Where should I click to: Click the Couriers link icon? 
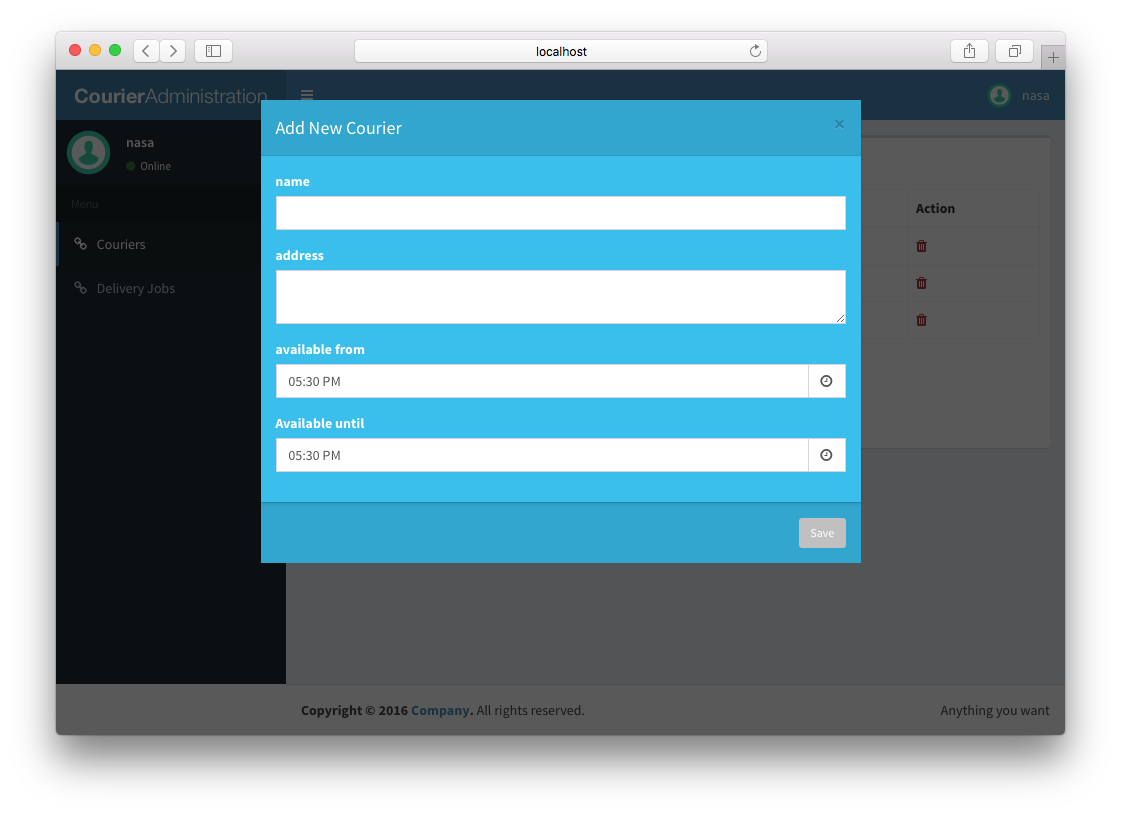(81, 244)
